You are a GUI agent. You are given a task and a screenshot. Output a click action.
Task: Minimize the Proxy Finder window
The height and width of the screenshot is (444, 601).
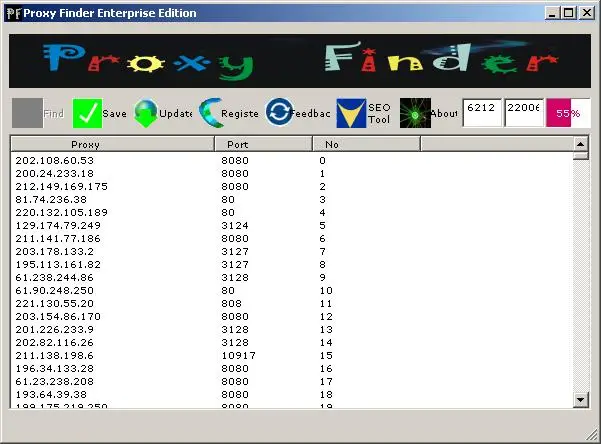coord(552,13)
